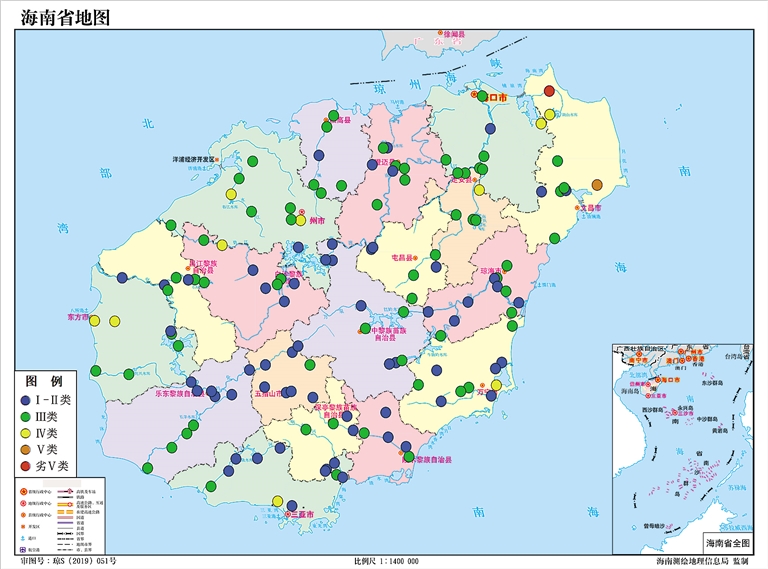
Task: Click the orange Ⅴ类 marker northeast of 文昌市
Action: tap(597, 185)
